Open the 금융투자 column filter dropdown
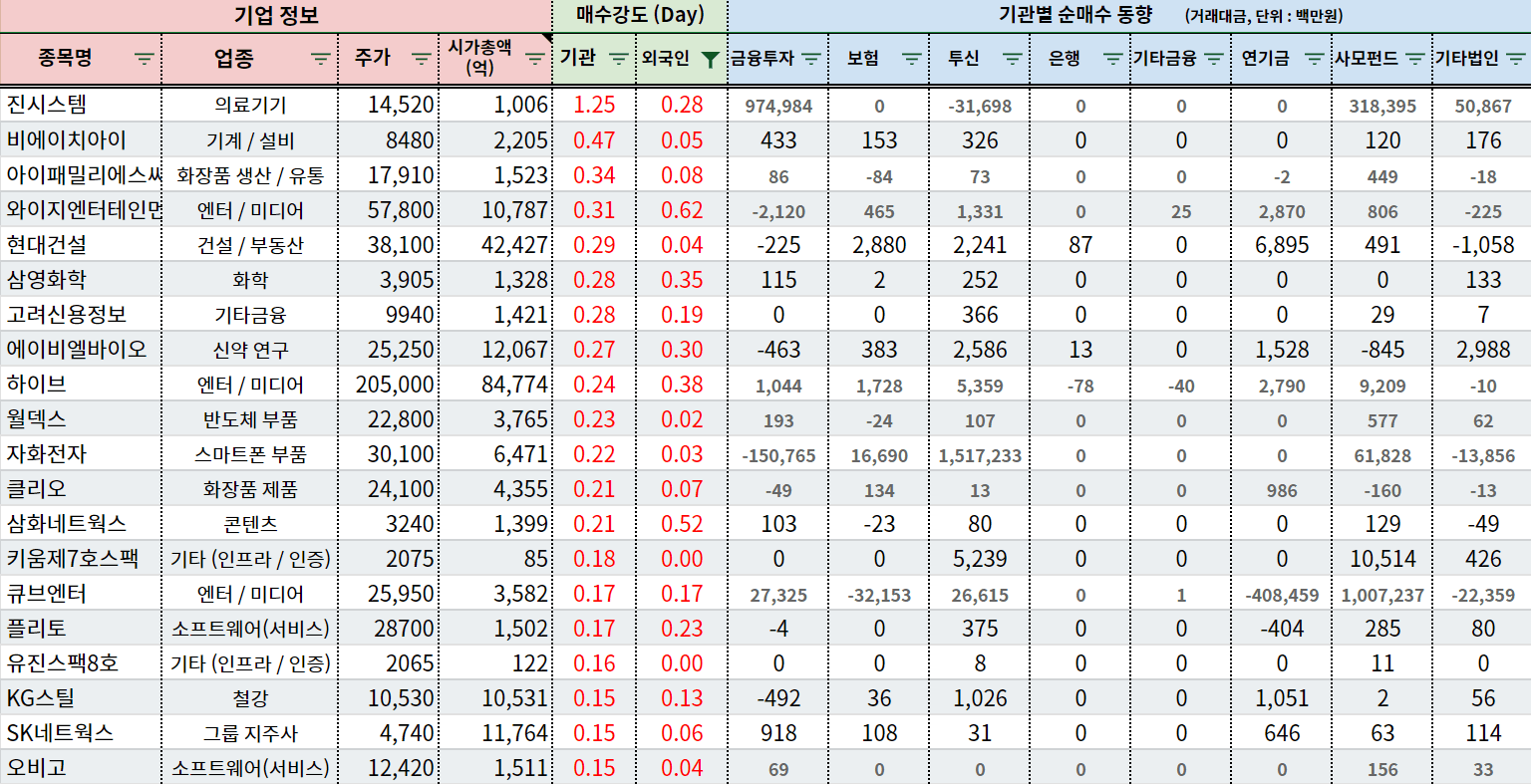The width and height of the screenshot is (1531, 784). [811, 59]
